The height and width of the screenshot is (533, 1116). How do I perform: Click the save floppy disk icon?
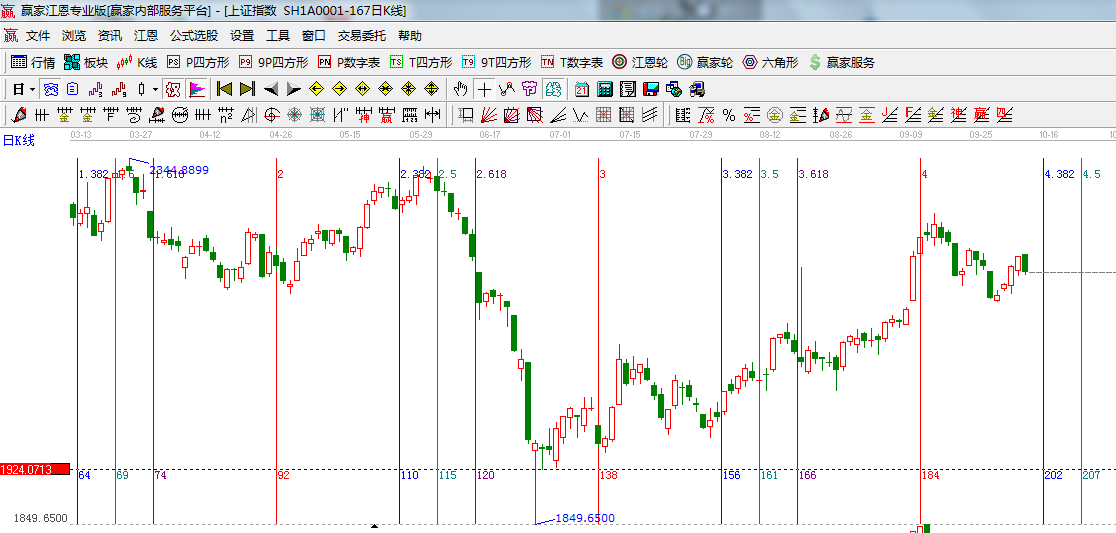click(651, 89)
